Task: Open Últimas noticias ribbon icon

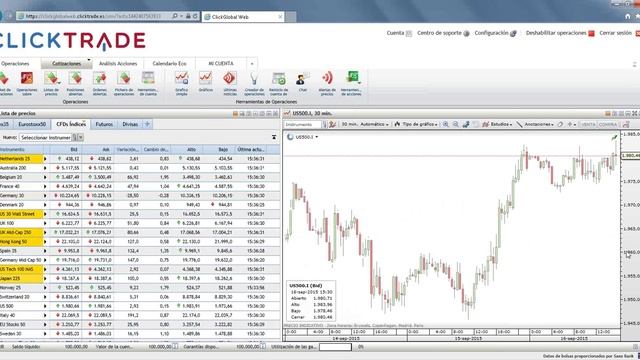Action: coord(230,83)
